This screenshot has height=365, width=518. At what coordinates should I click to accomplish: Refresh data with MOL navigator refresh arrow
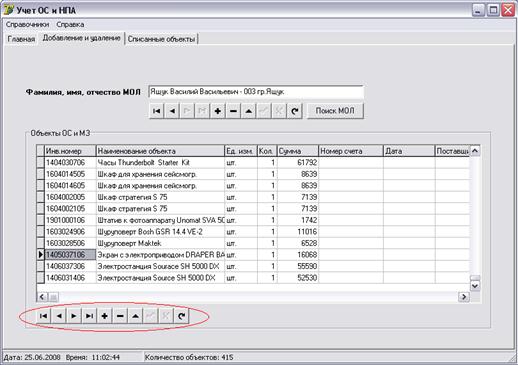coord(294,111)
